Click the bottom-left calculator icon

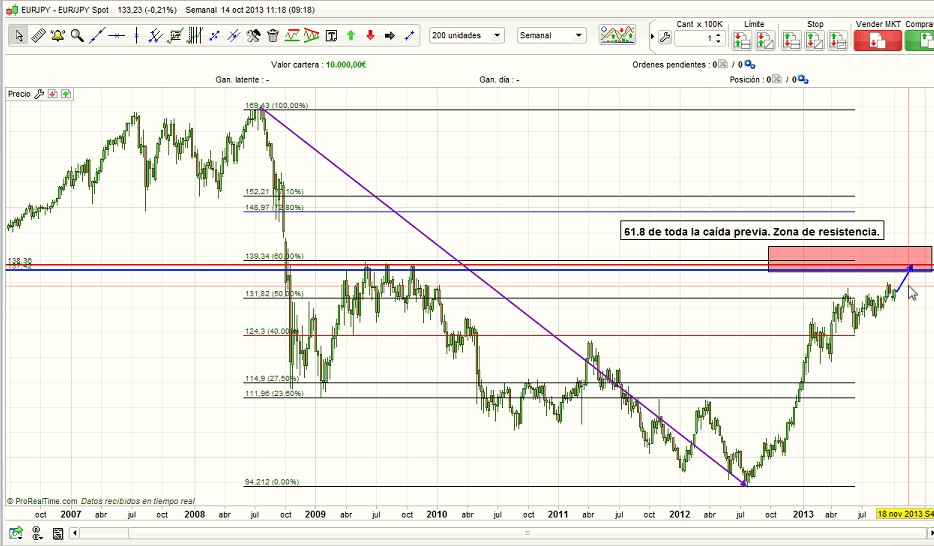click(x=58, y=533)
